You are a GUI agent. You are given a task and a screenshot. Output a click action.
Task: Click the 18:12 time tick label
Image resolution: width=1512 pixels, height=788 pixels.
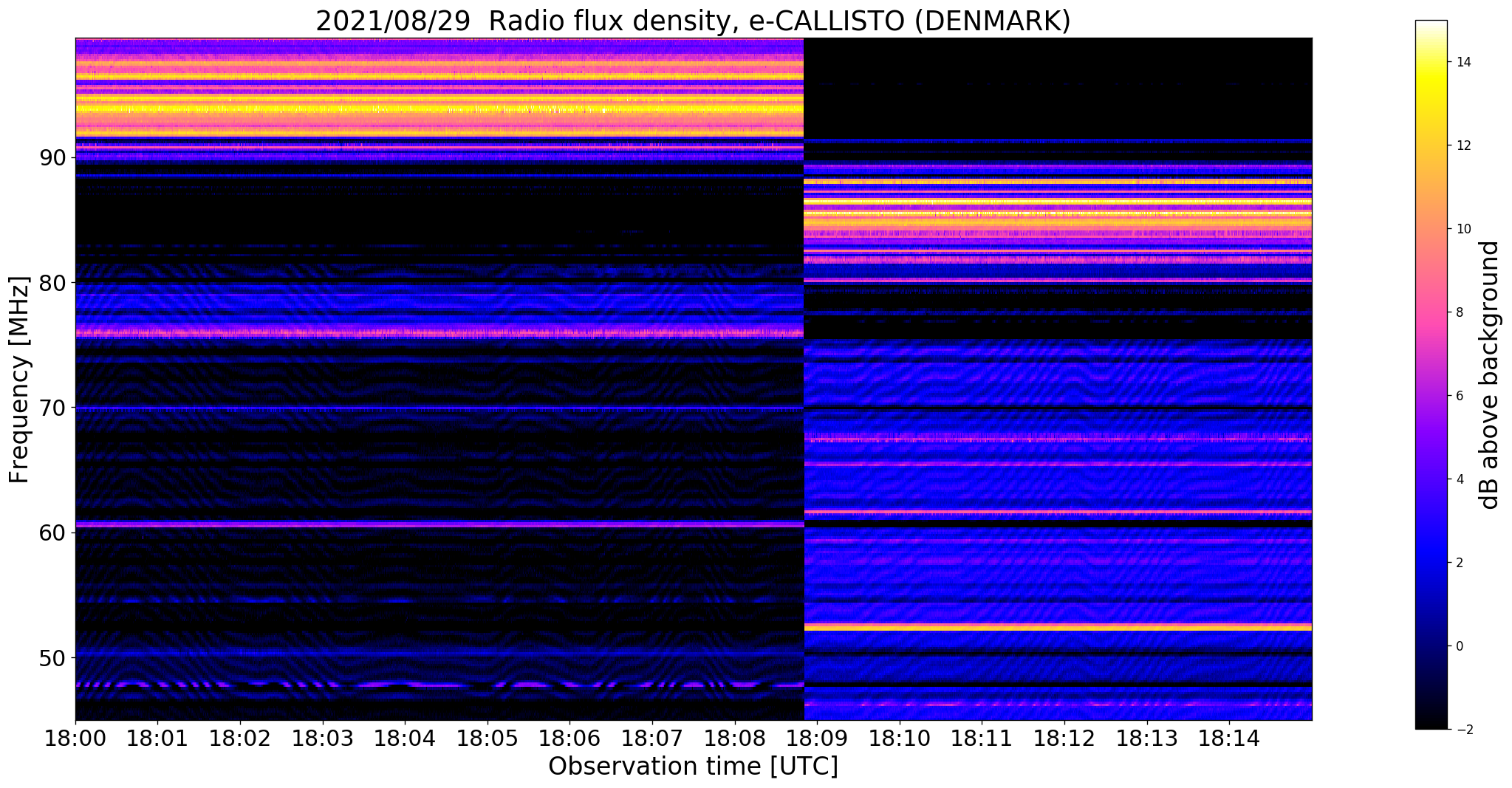click(x=1064, y=739)
